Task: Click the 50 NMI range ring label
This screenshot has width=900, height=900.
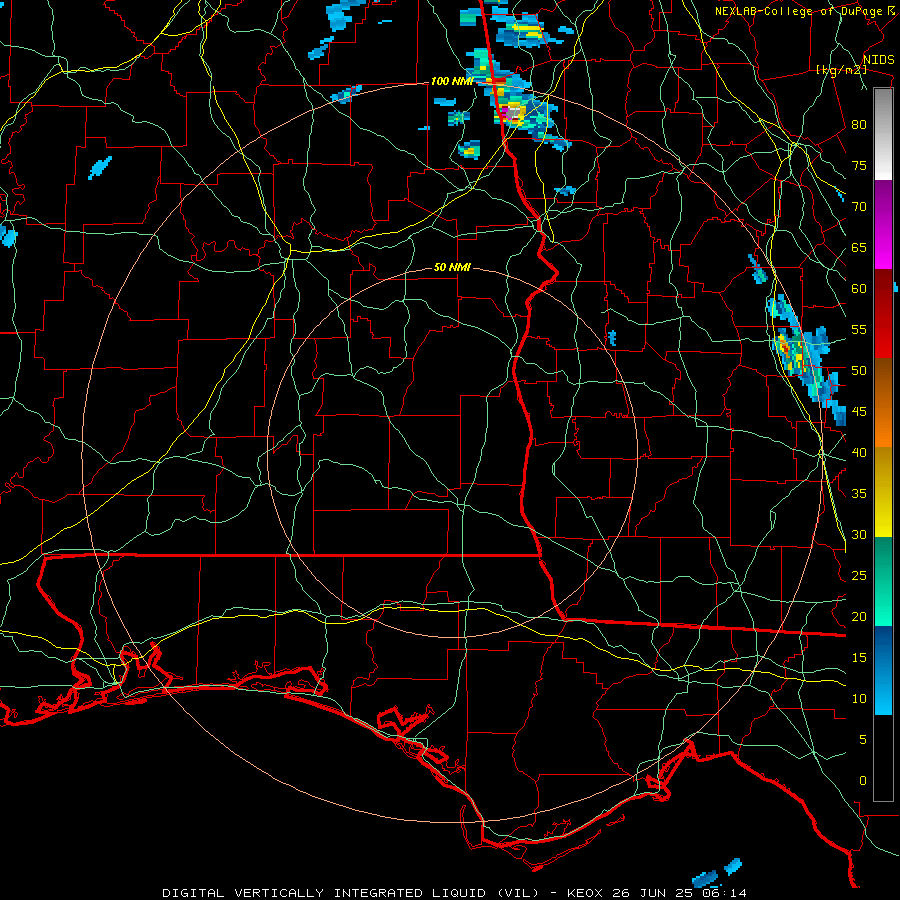Action: tap(452, 267)
